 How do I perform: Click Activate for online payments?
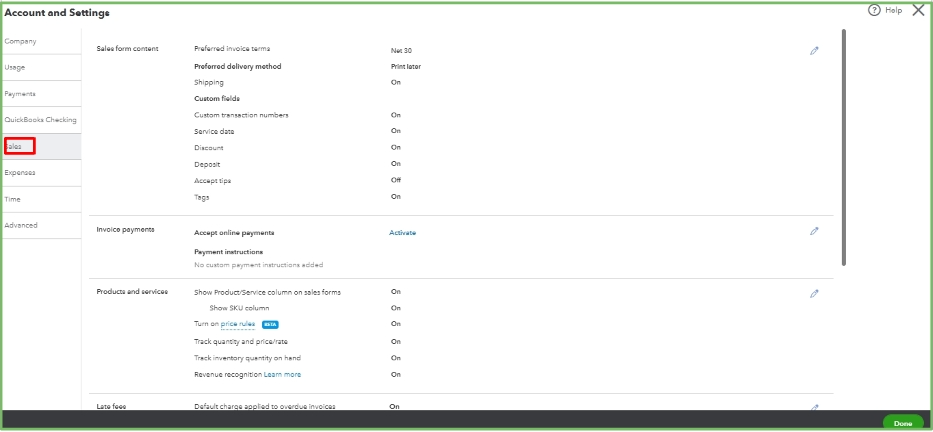pos(402,233)
